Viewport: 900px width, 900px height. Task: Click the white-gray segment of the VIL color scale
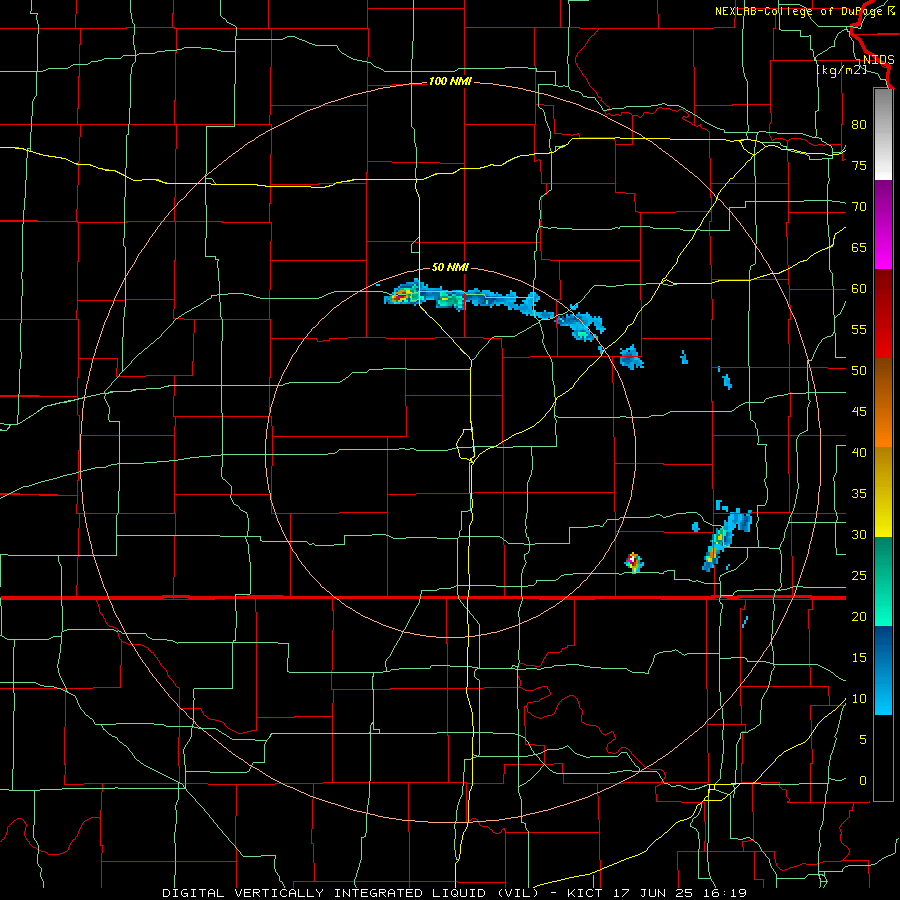pos(883,134)
